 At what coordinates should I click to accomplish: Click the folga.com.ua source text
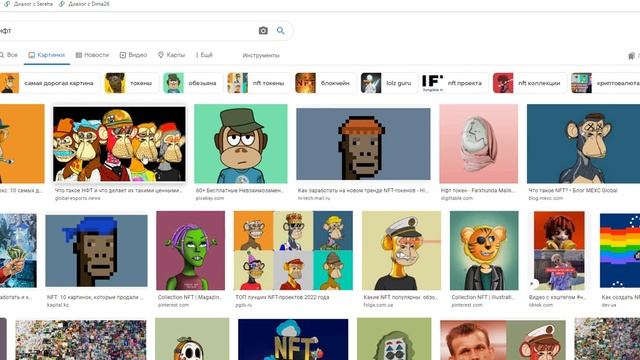click(x=378, y=305)
